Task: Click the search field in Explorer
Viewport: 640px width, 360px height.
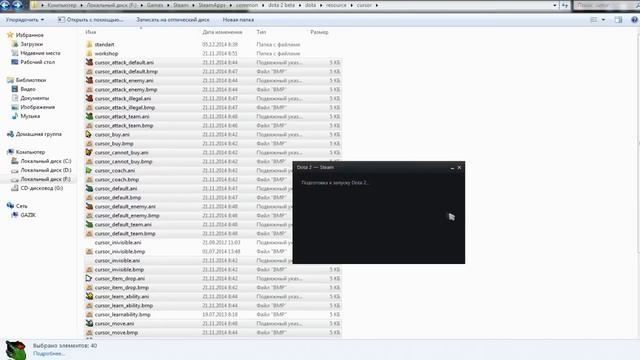Action: pos(606,5)
